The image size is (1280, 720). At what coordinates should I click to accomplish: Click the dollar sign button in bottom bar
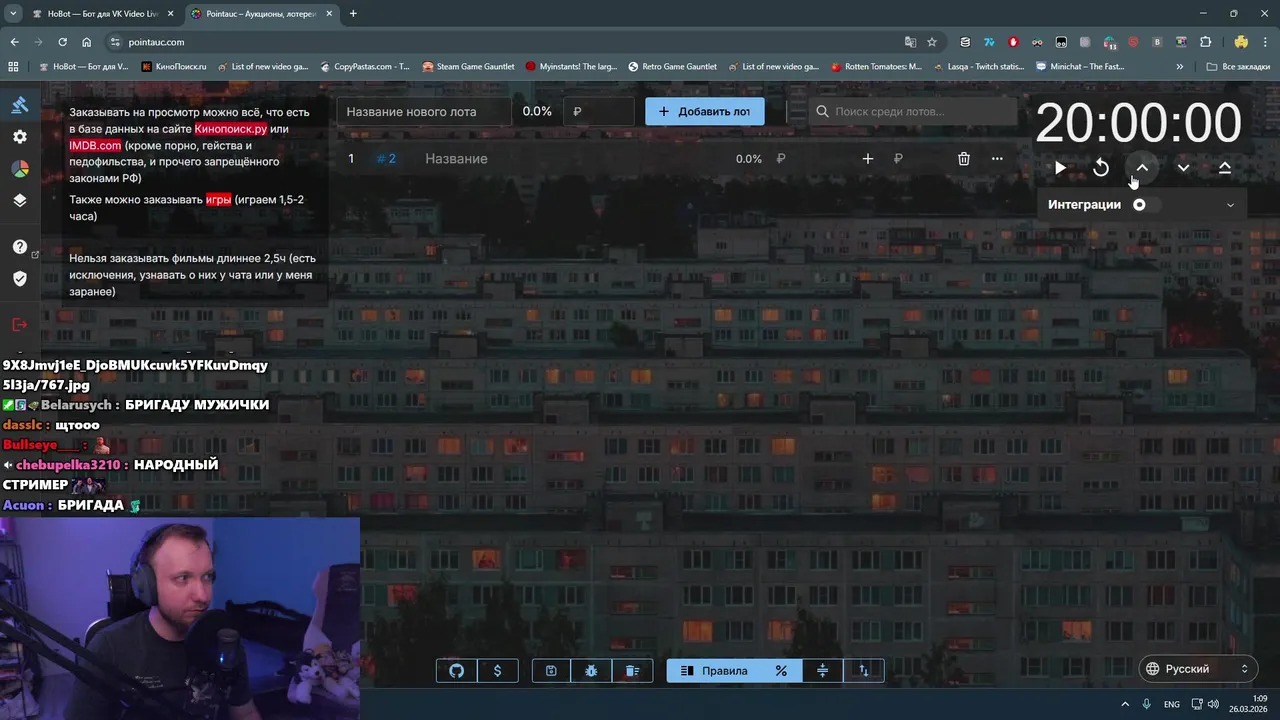coord(498,671)
